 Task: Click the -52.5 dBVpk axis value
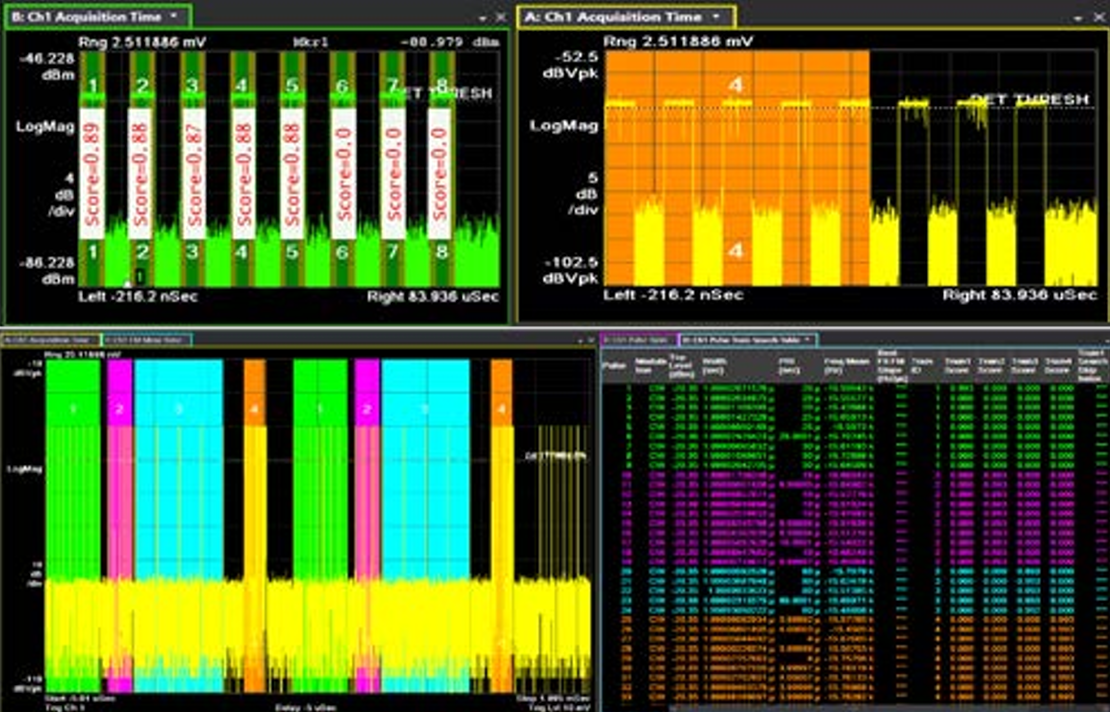pyautogui.click(x=571, y=64)
